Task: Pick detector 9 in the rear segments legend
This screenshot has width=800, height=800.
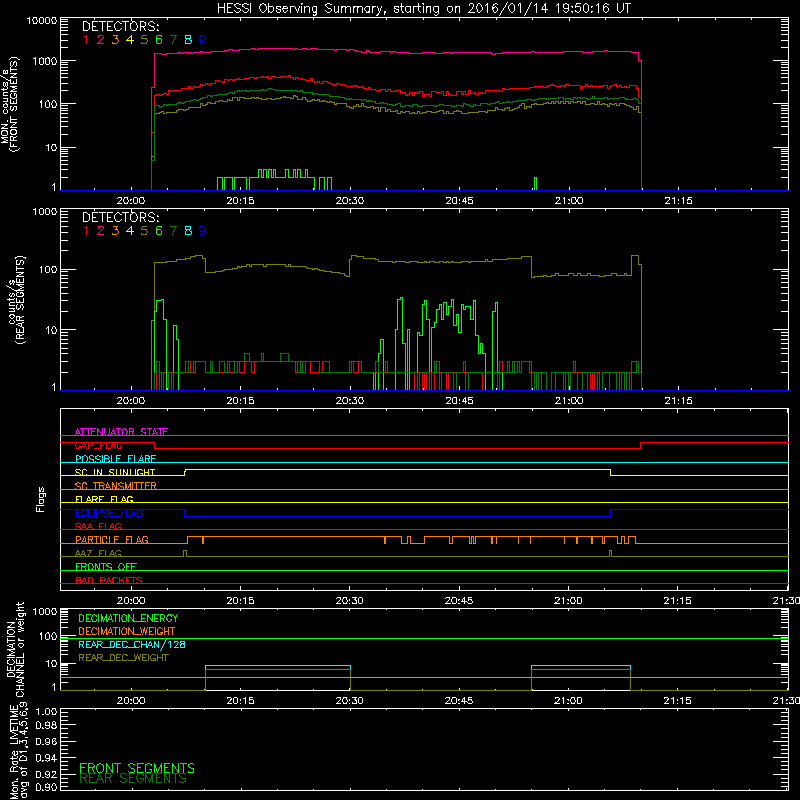Action: [203, 231]
